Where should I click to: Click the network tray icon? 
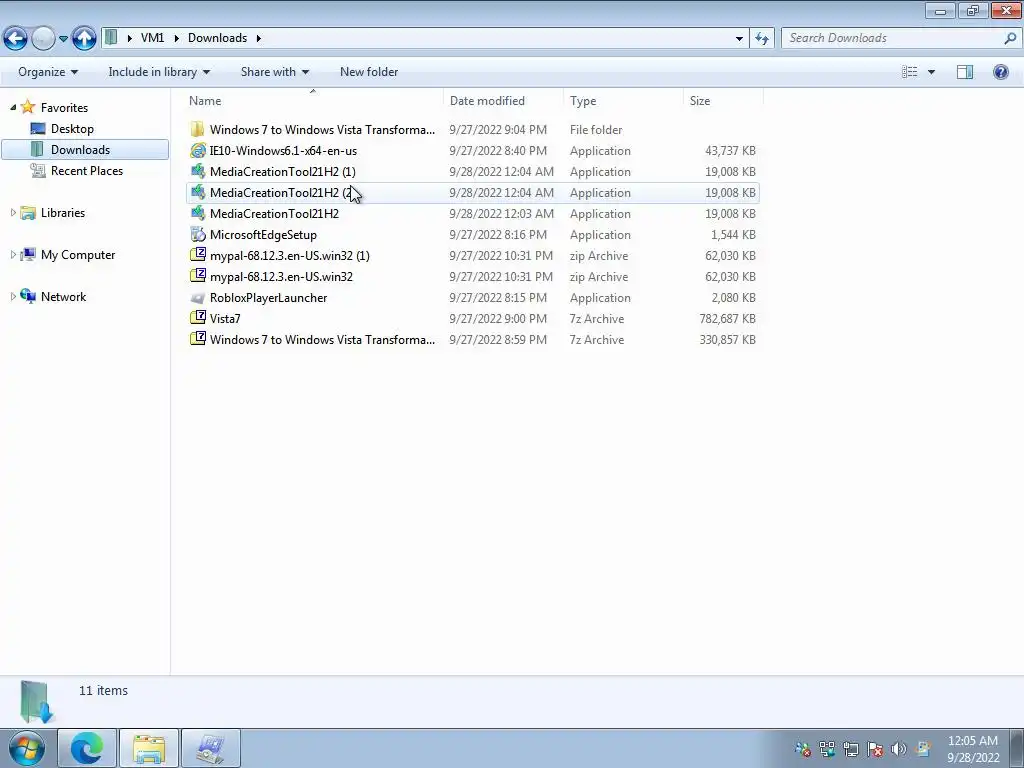point(851,749)
